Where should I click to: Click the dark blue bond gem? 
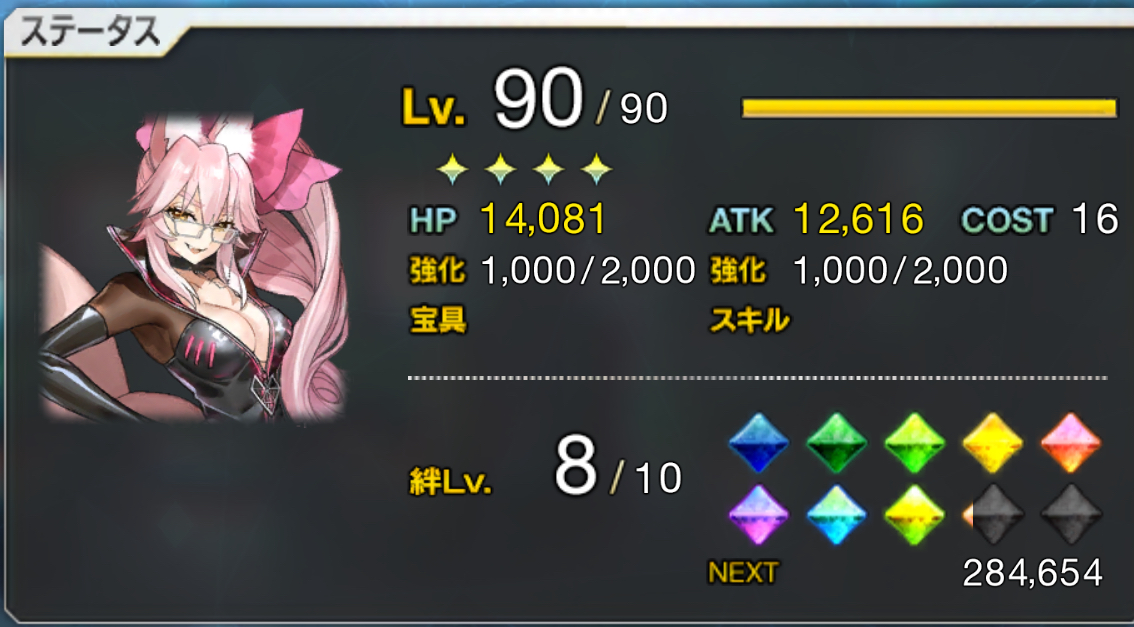pos(757,443)
